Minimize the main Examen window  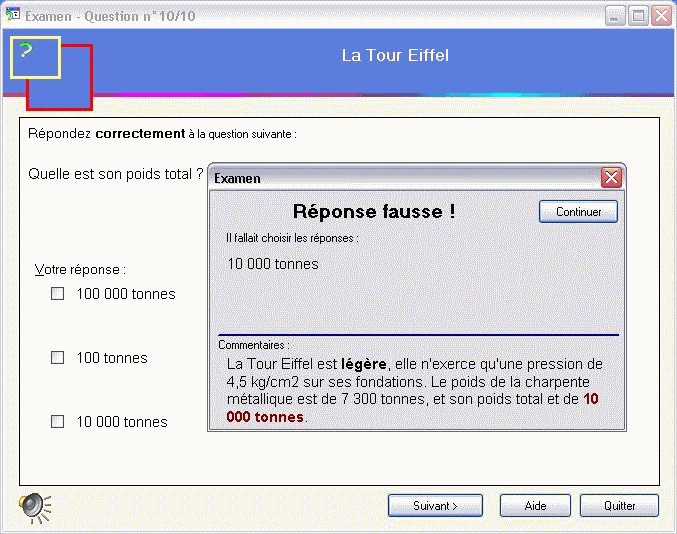click(x=615, y=16)
